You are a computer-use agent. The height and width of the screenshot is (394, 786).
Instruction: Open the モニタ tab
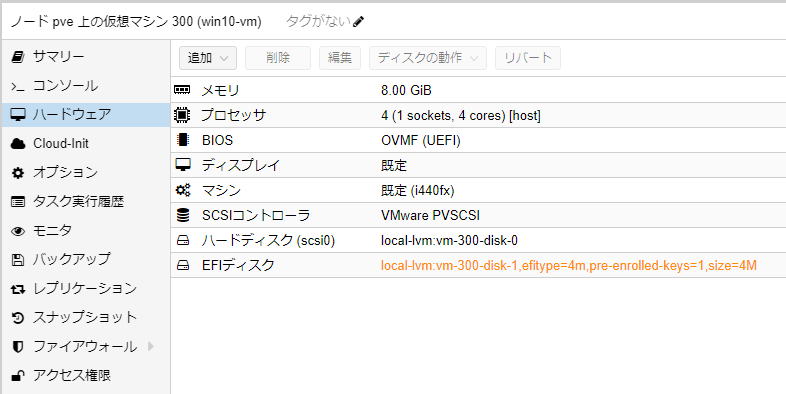tap(86, 231)
